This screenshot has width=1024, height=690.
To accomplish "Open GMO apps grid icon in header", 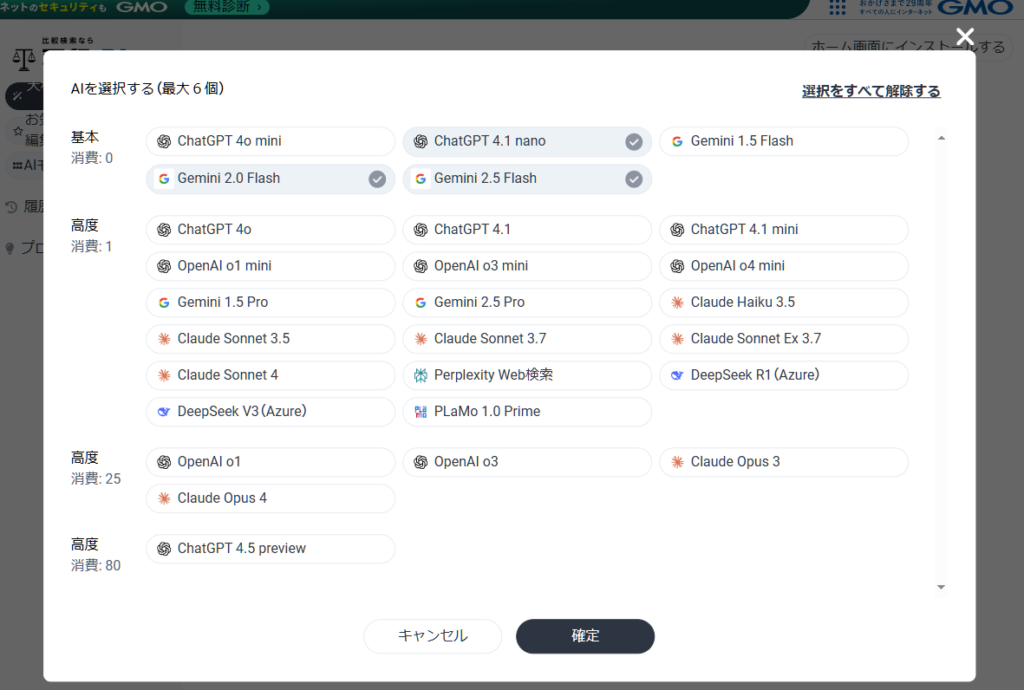I will tap(837, 7).
